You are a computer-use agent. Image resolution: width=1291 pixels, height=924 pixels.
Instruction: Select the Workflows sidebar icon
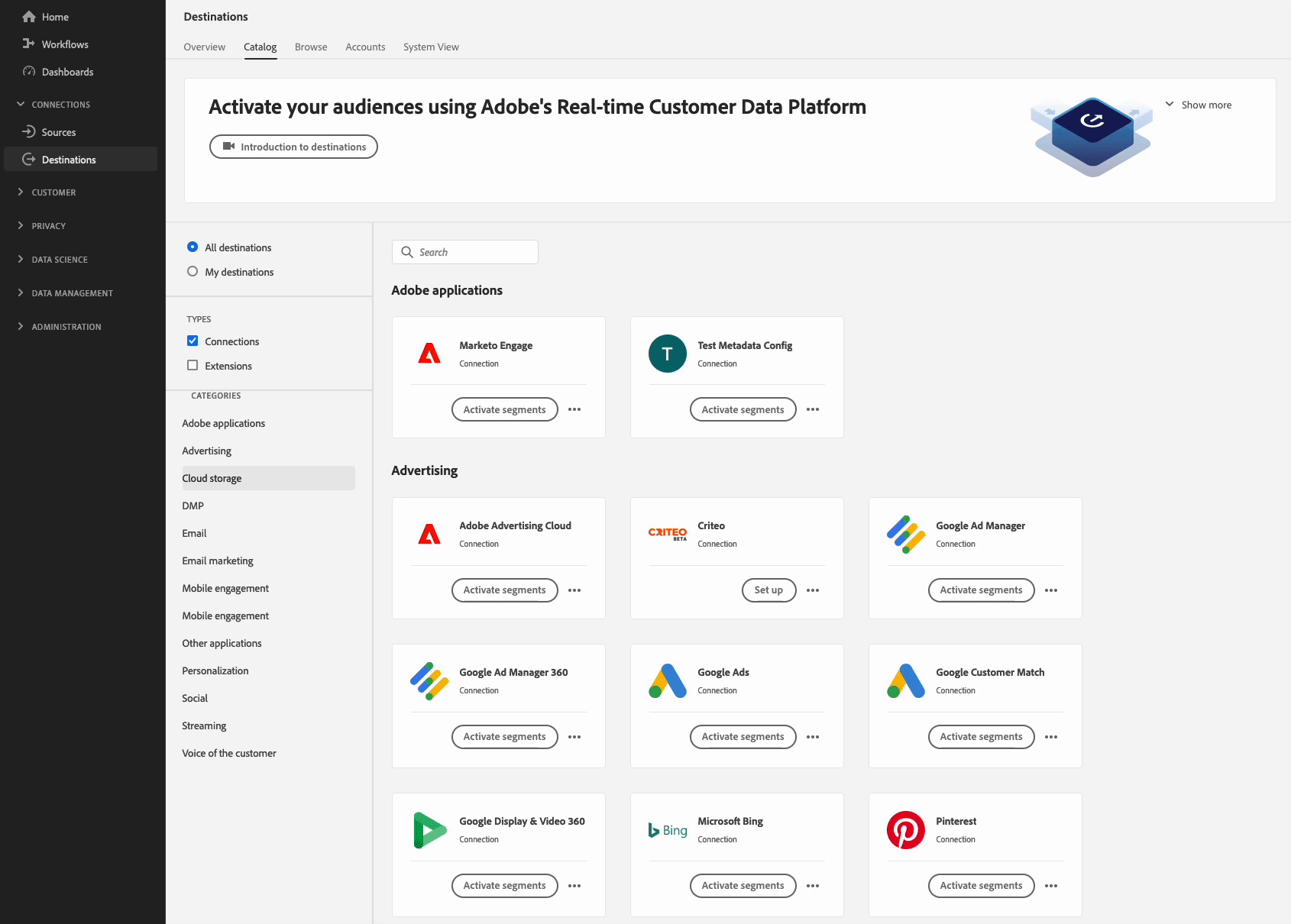tap(28, 44)
